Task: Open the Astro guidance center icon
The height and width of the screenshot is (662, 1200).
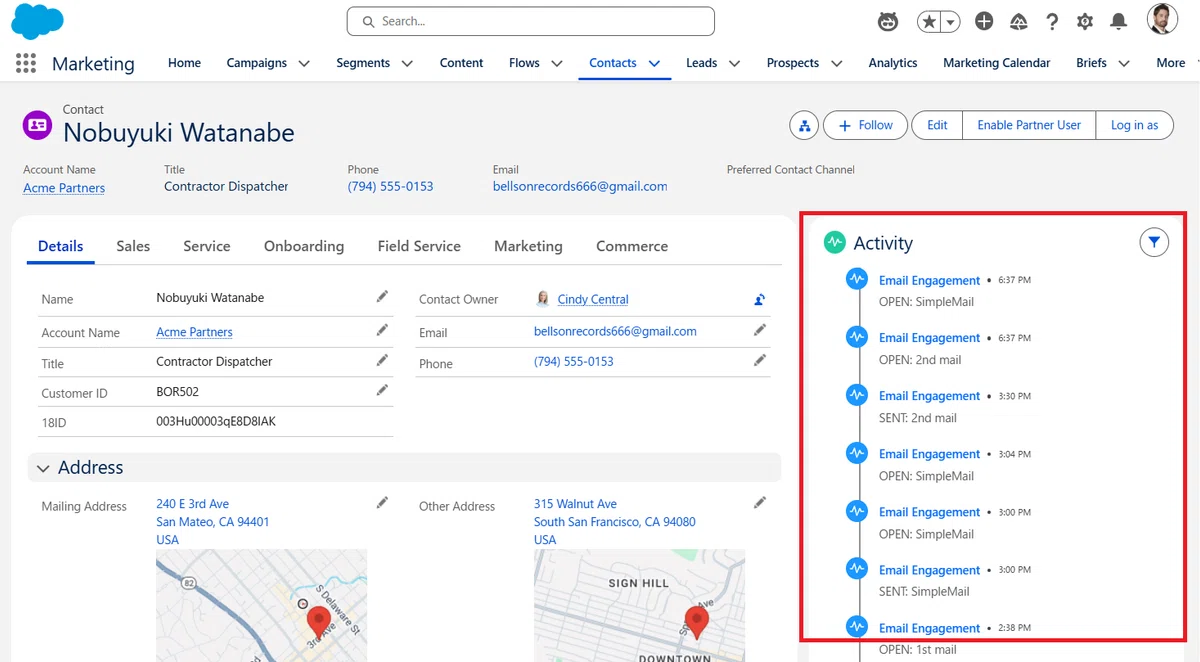Action: click(888, 21)
